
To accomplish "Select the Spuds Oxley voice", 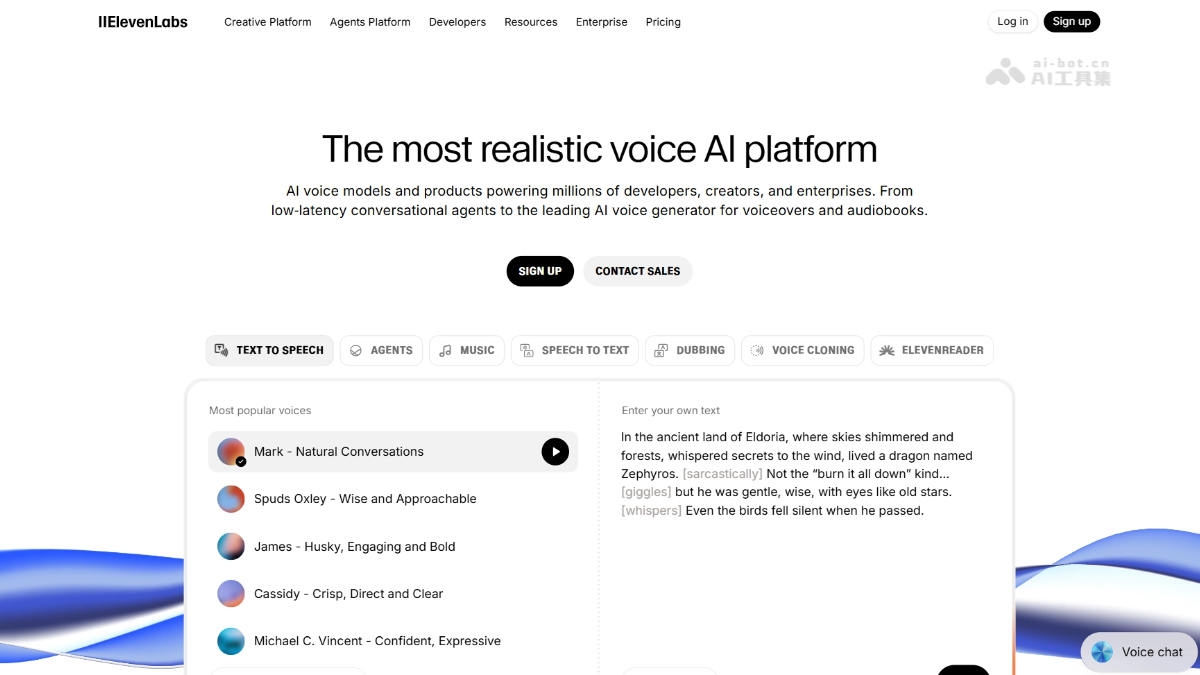I will (x=365, y=499).
